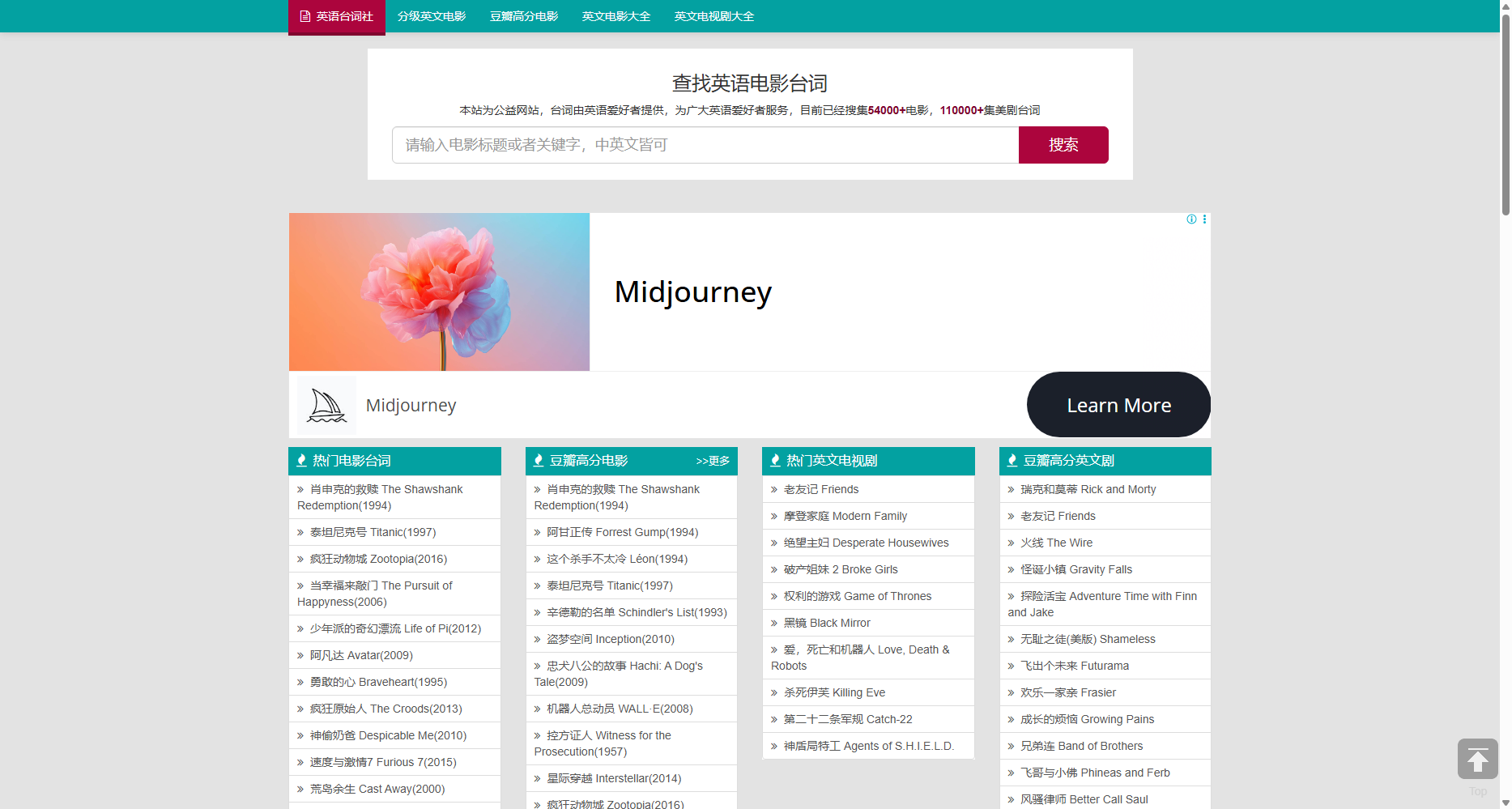
Task: Open The Pursuit of Happyness(2006)
Action: coord(375,594)
